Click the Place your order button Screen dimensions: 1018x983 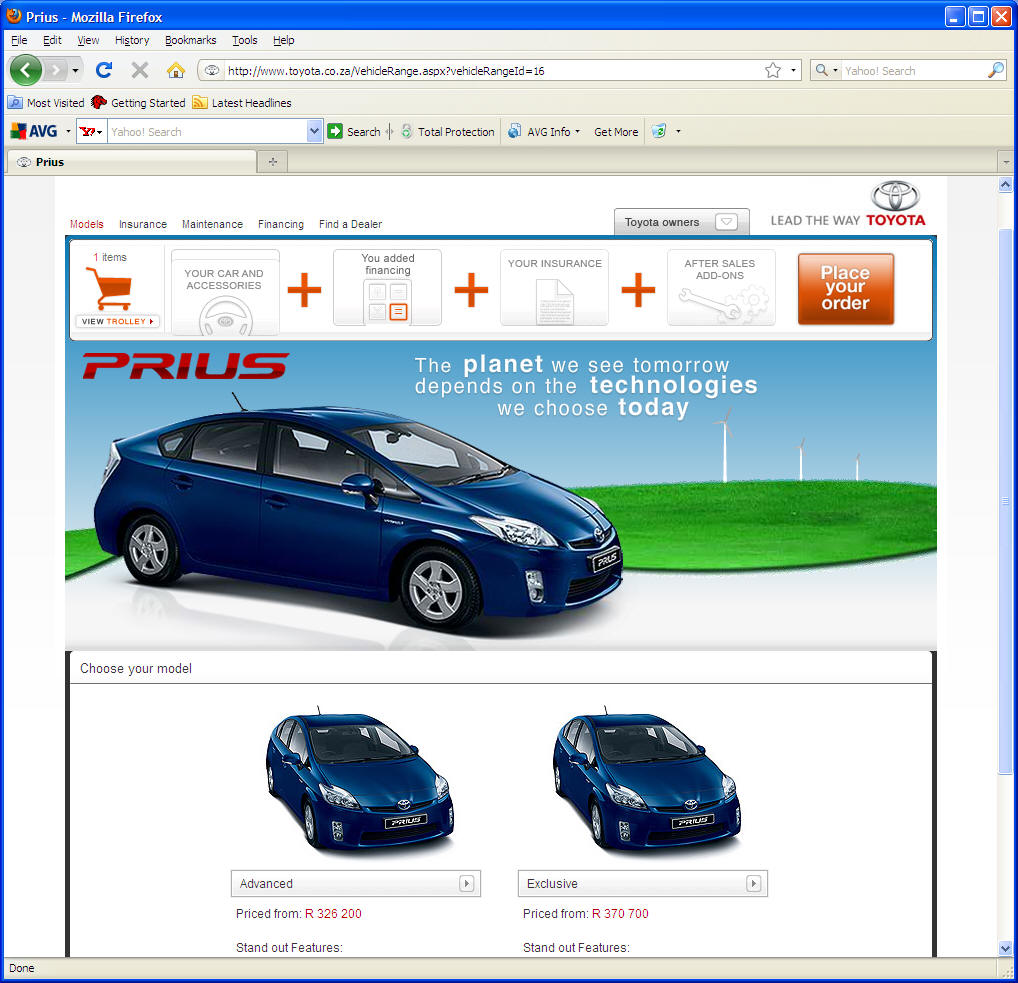tap(845, 288)
